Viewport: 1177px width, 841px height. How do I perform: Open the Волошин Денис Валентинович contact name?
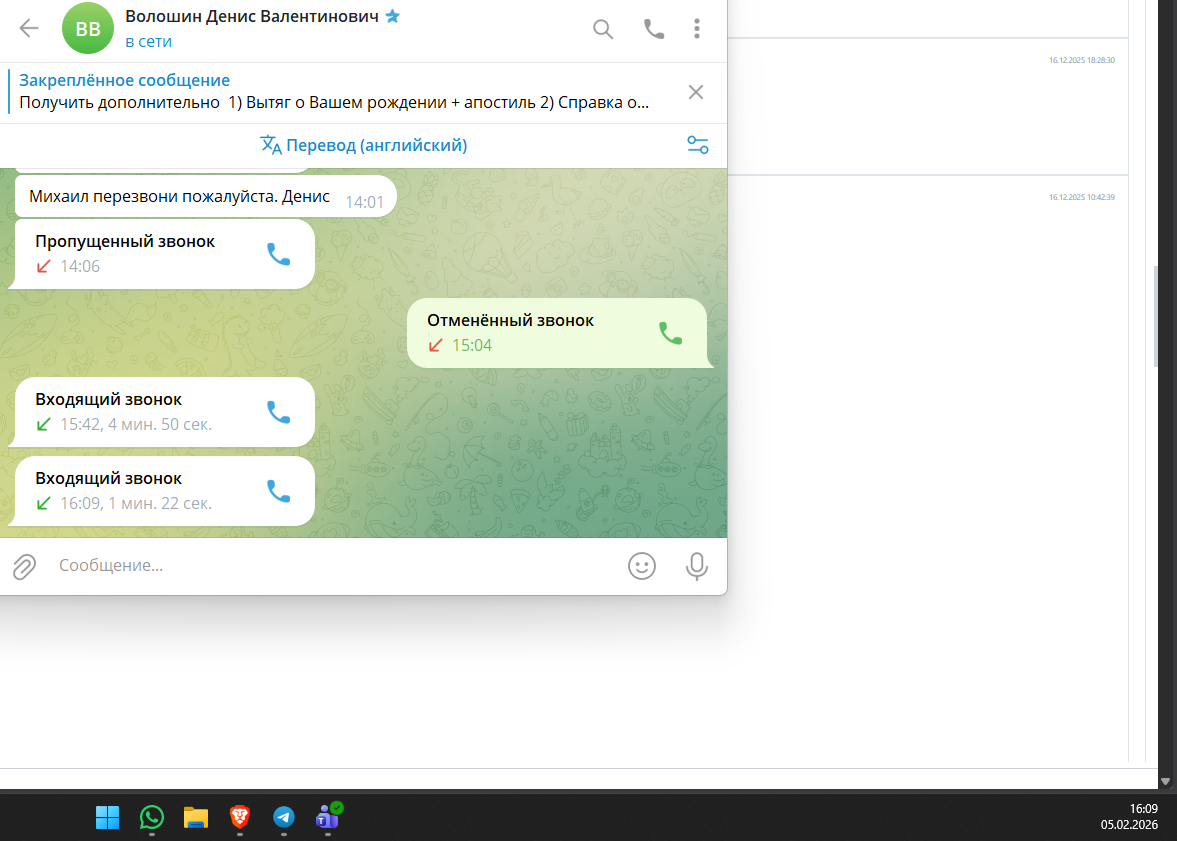point(251,17)
